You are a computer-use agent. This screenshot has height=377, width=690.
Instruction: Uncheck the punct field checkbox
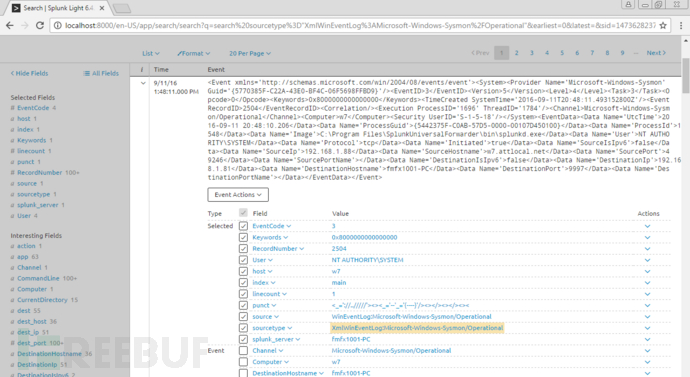(243, 305)
